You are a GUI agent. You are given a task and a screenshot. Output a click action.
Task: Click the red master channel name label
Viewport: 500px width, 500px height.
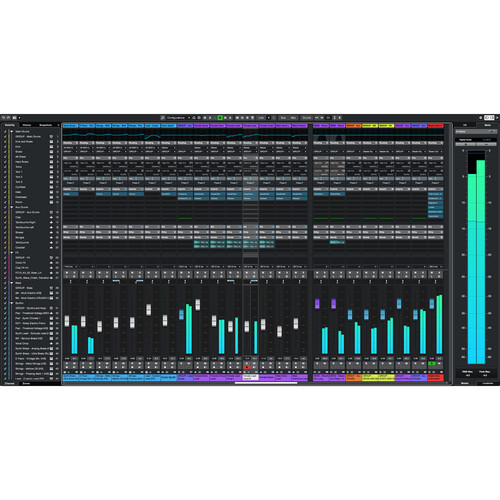(435, 377)
